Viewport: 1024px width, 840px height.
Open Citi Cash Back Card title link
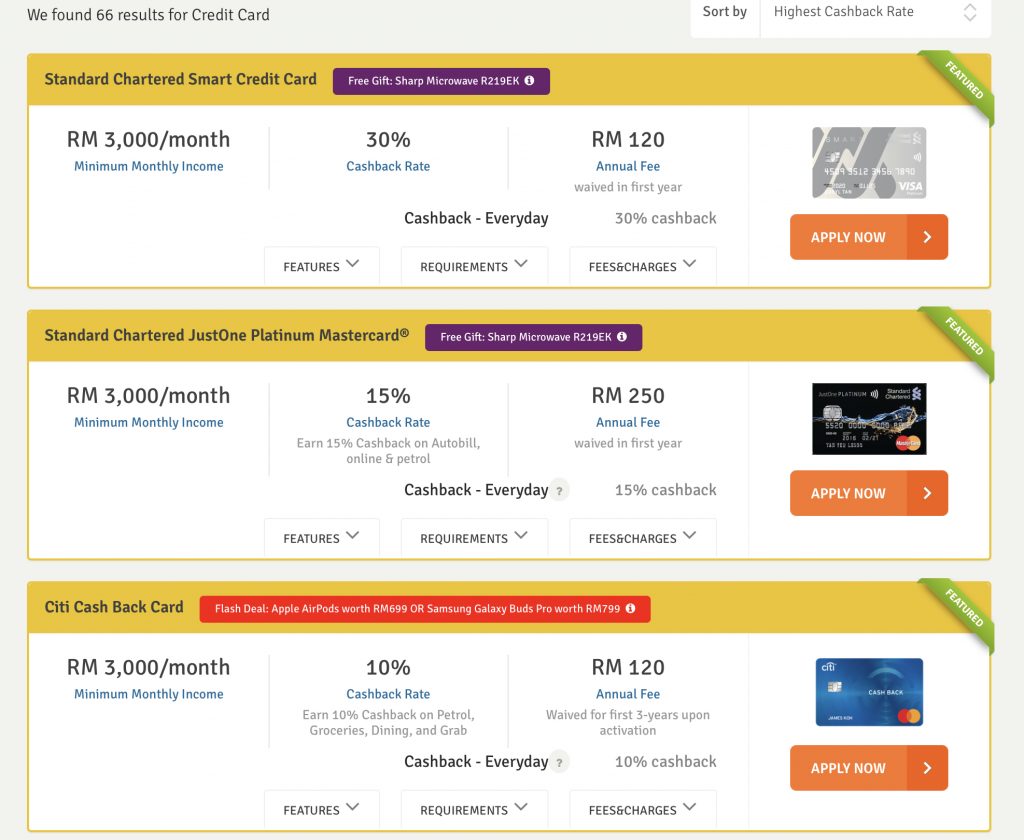pyautogui.click(x=114, y=607)
